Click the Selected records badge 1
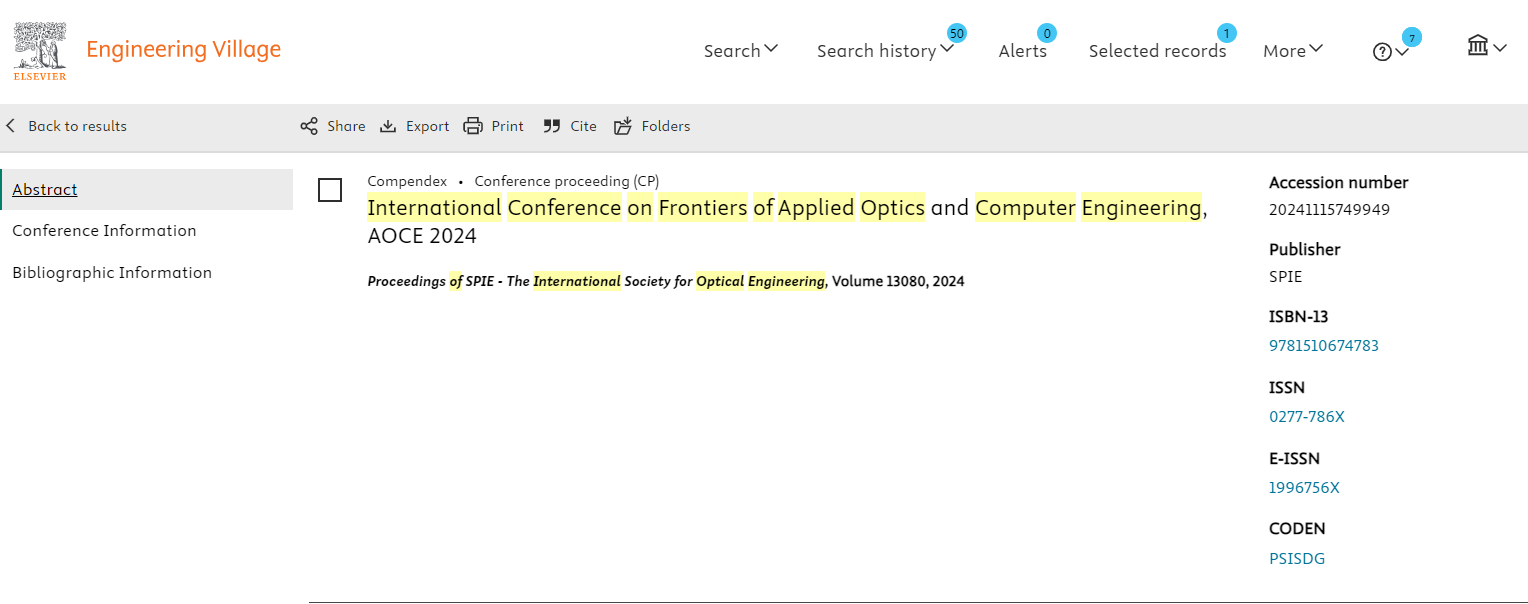Image resolution: width=1528 pixels, height=604 pixels. click(1227, 34)
